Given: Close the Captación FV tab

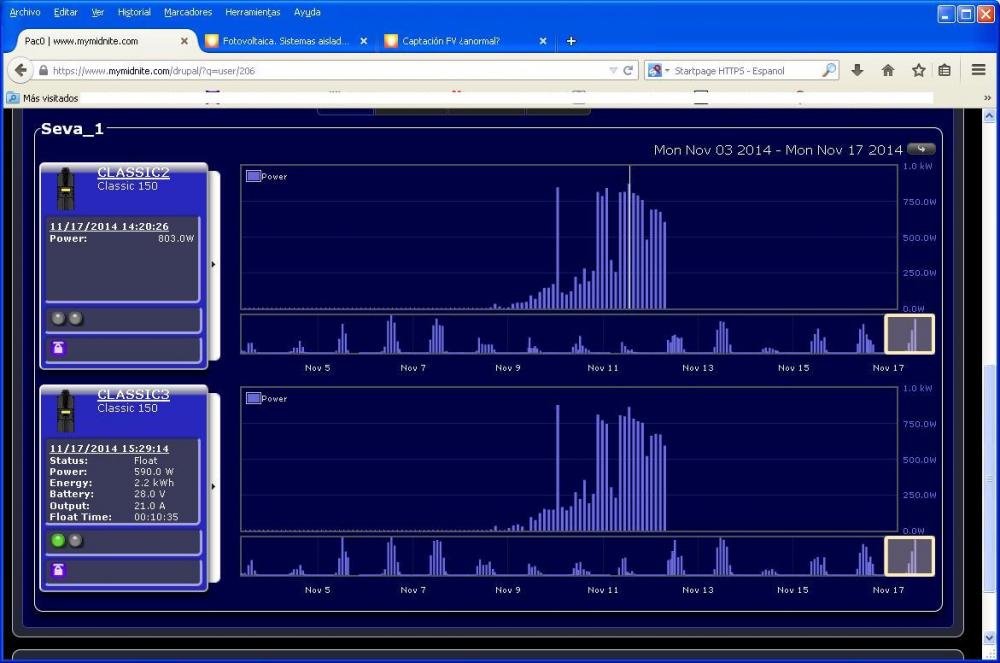Looking at the screenshot, I should (543, 41).
